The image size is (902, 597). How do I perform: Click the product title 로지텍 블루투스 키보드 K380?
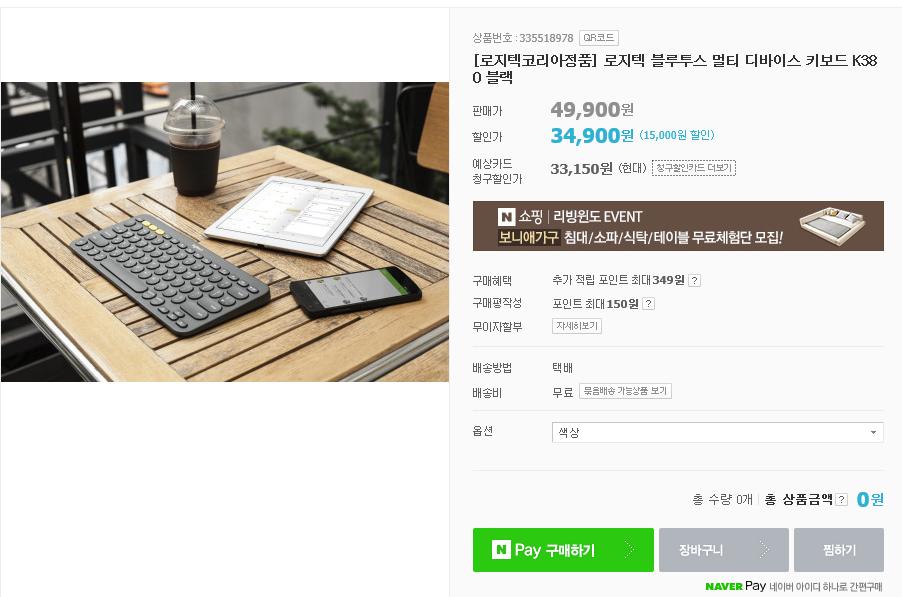pos(675,68)
